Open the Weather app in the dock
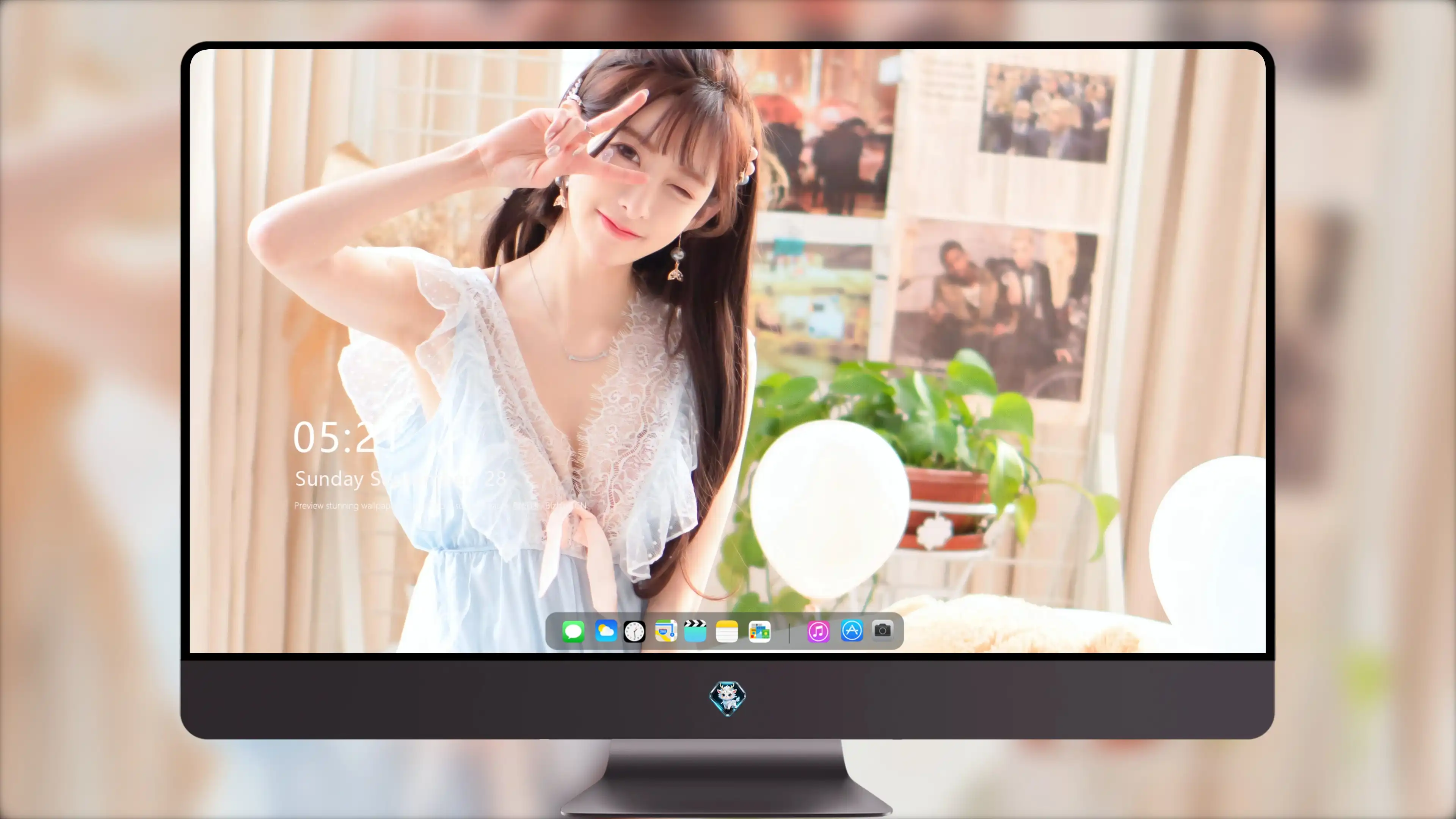The height and width of the screenshot is (819, 1456). coord(606,631)
